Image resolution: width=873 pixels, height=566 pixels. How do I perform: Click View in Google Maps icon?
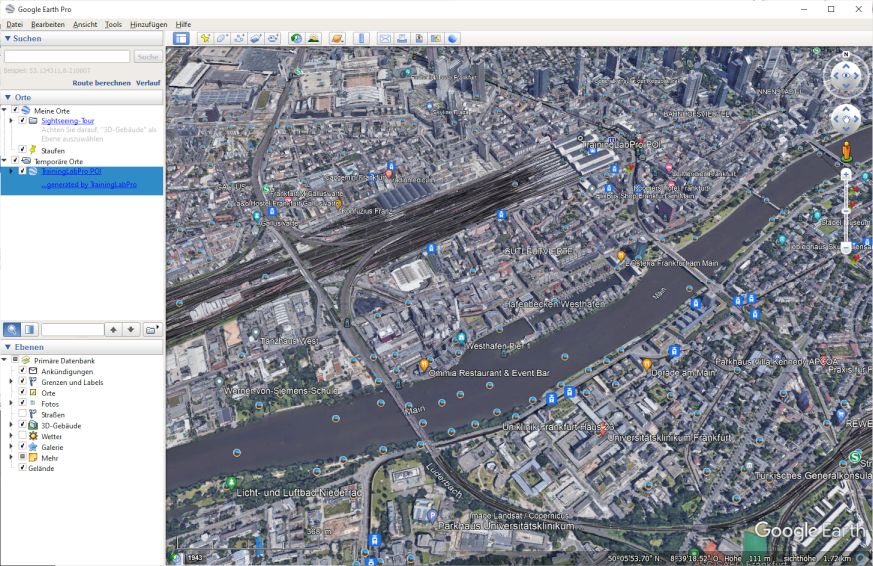pos(435,38)
